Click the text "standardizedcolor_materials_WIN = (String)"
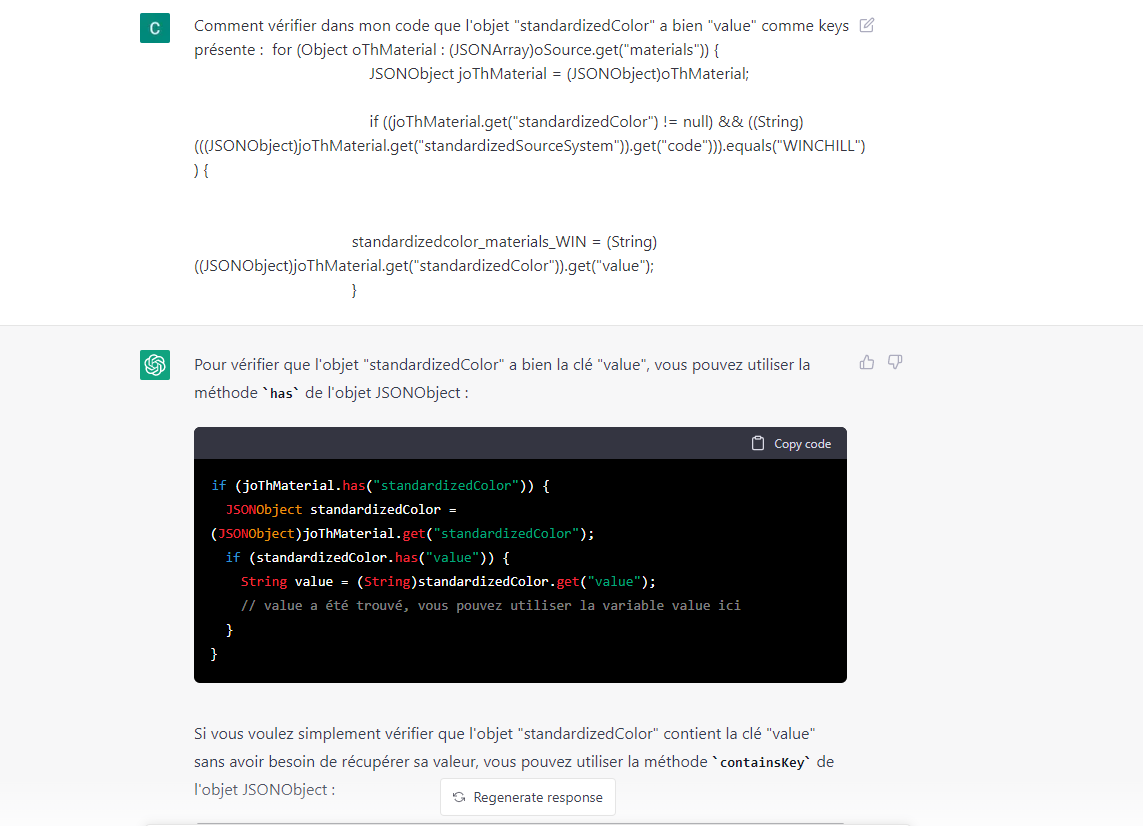The width and height of the screenshot is (1143, 826). 504,241
